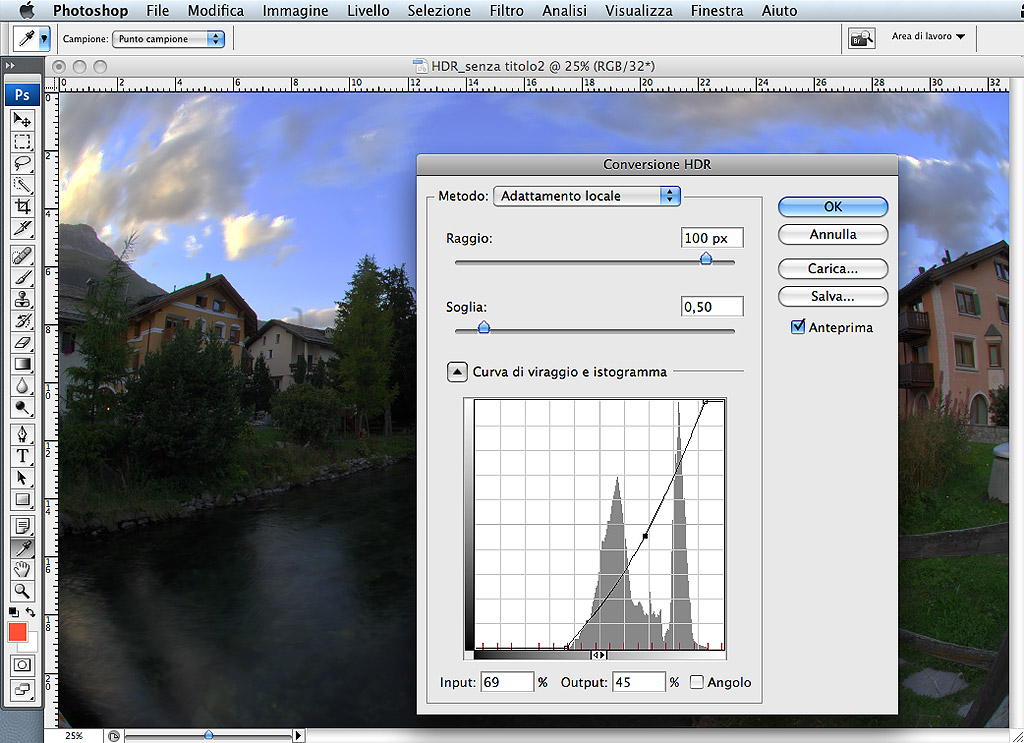The image size is (1024, 743).
Task: Open the Area di lavoro workspace menu
Action: [x=928, y=37]
